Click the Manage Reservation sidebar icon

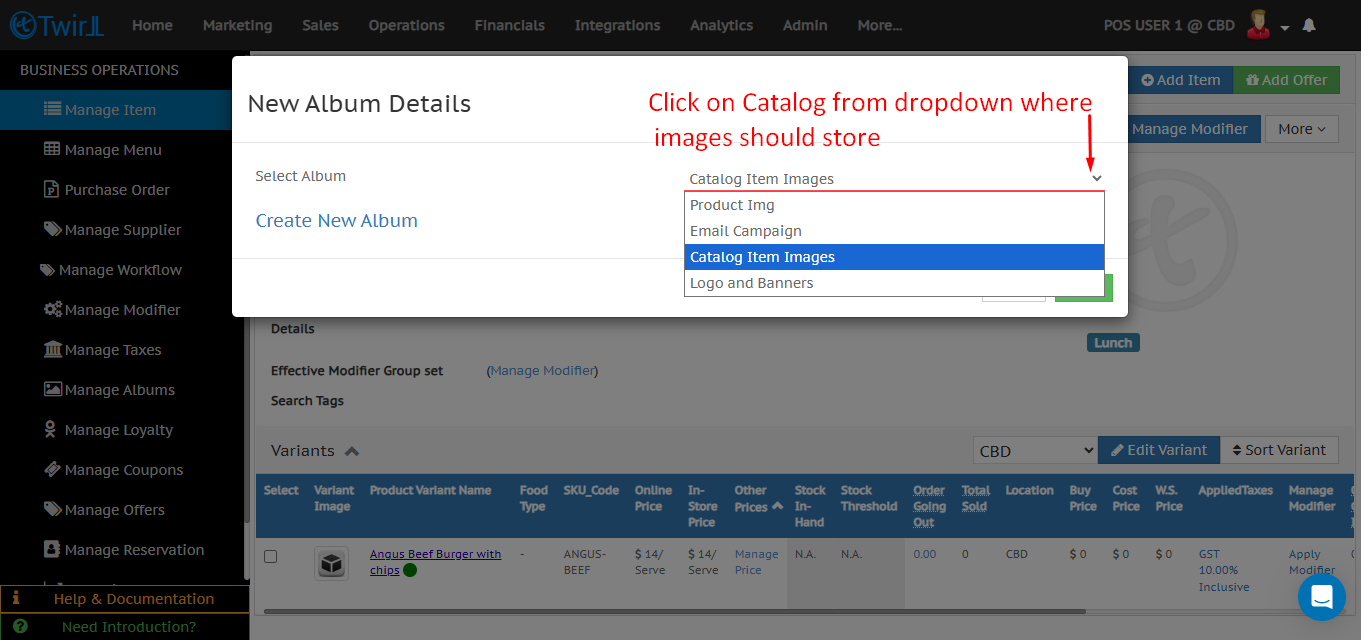(53, 549)
